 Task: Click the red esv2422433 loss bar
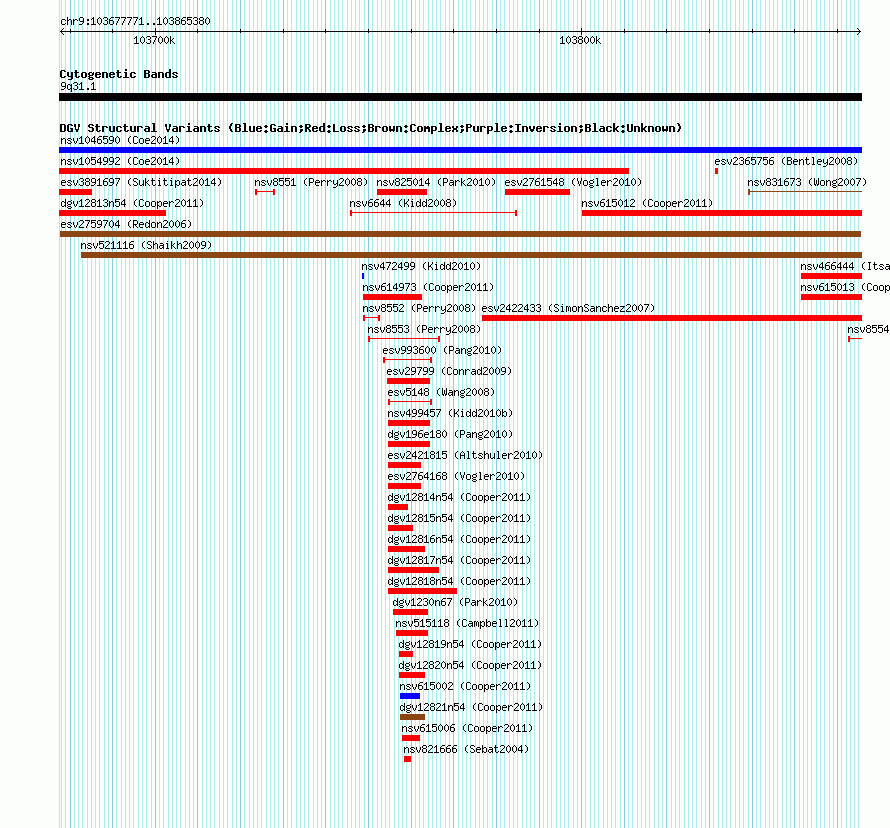click(x=672, y=318)
